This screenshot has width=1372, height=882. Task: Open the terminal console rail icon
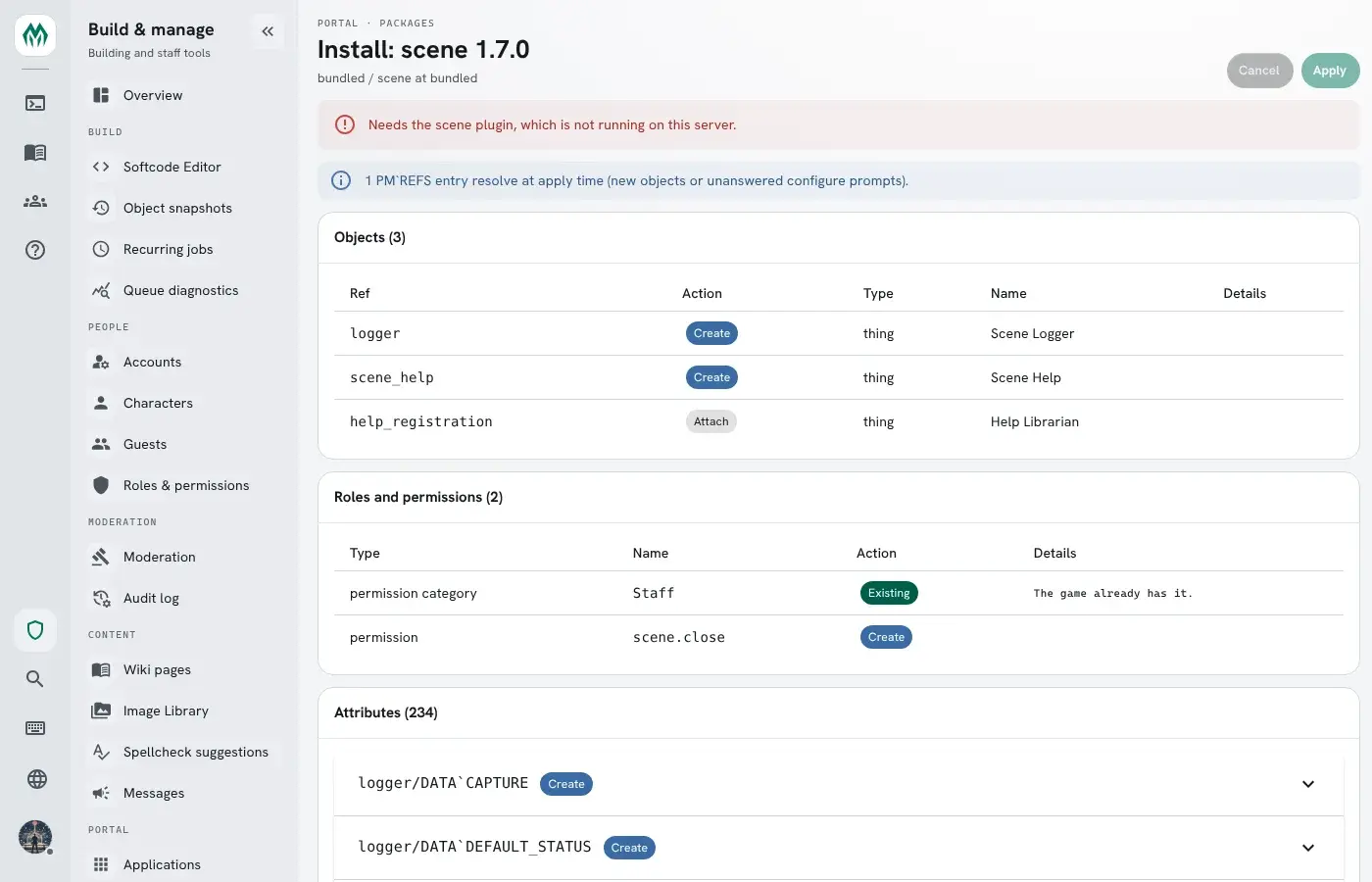click(35, 103)
